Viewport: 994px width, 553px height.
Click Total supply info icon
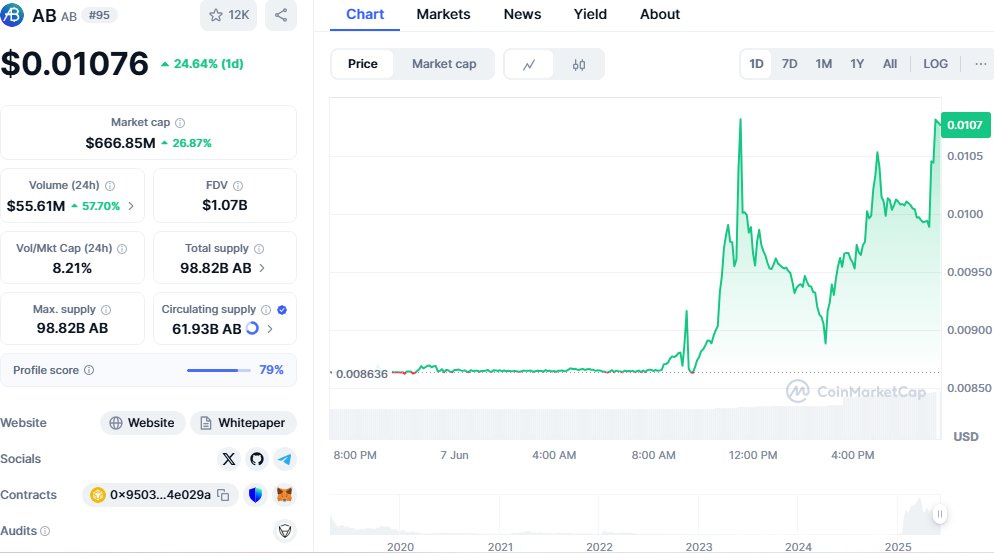[259, 249]
